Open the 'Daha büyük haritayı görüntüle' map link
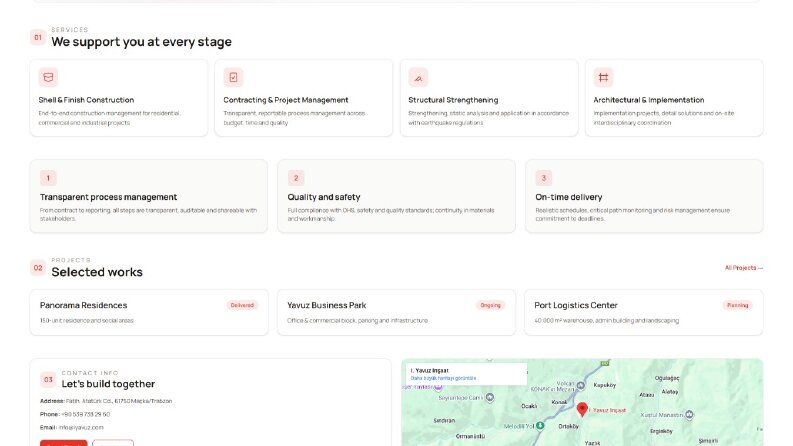 point(443,378)
